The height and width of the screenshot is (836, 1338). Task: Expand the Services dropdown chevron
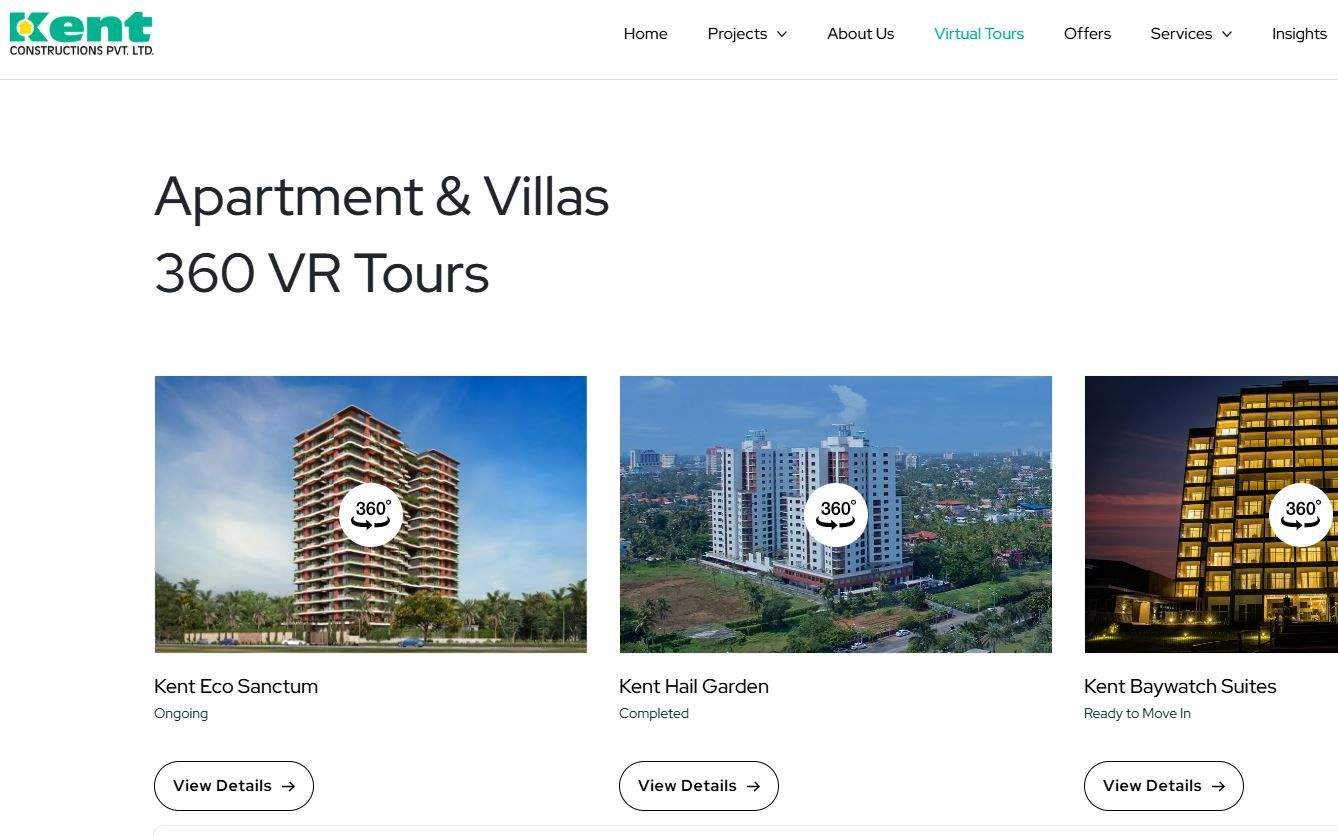click(x=1227, y=34)
